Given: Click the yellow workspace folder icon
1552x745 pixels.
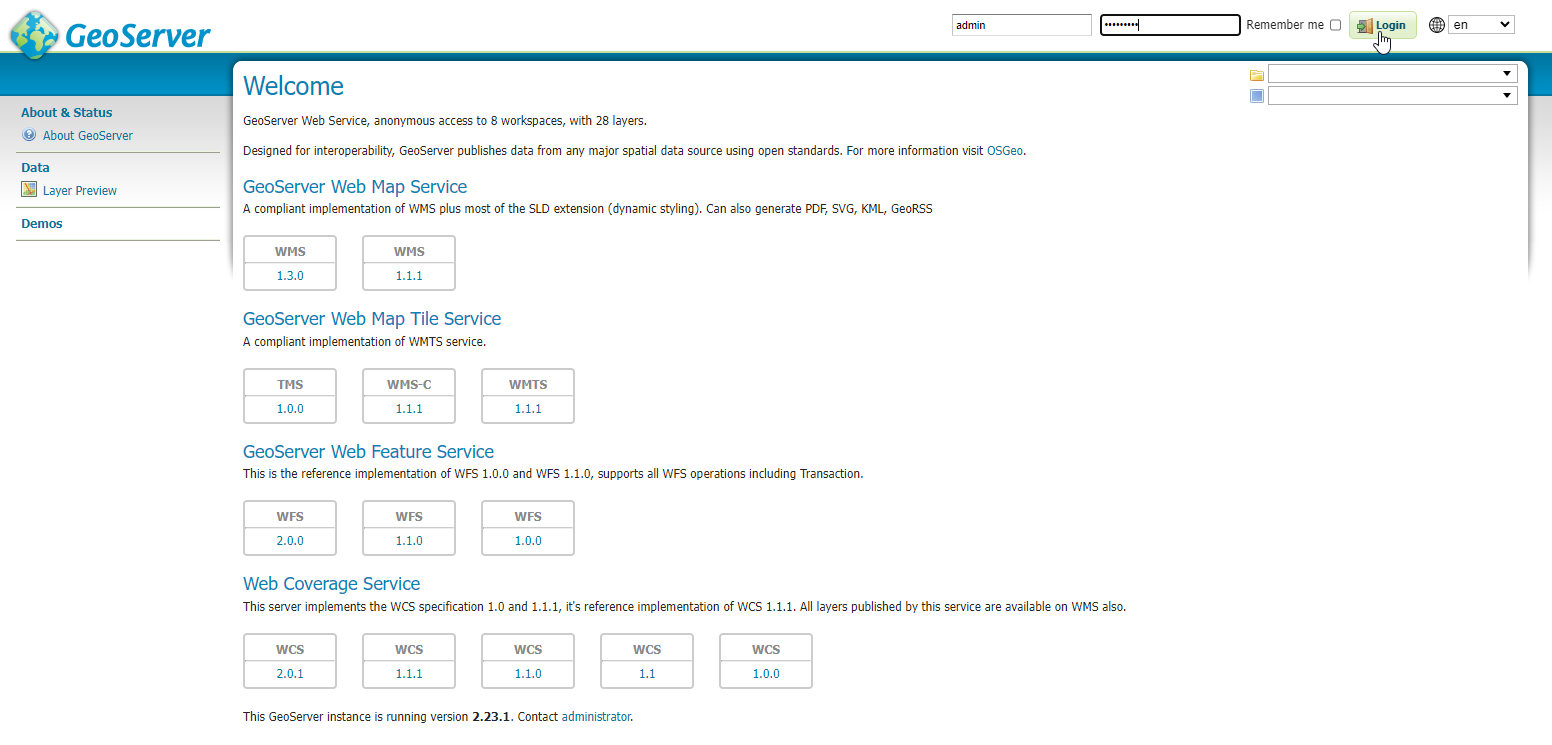Looking at the screenshot, I should point(1257,74).
